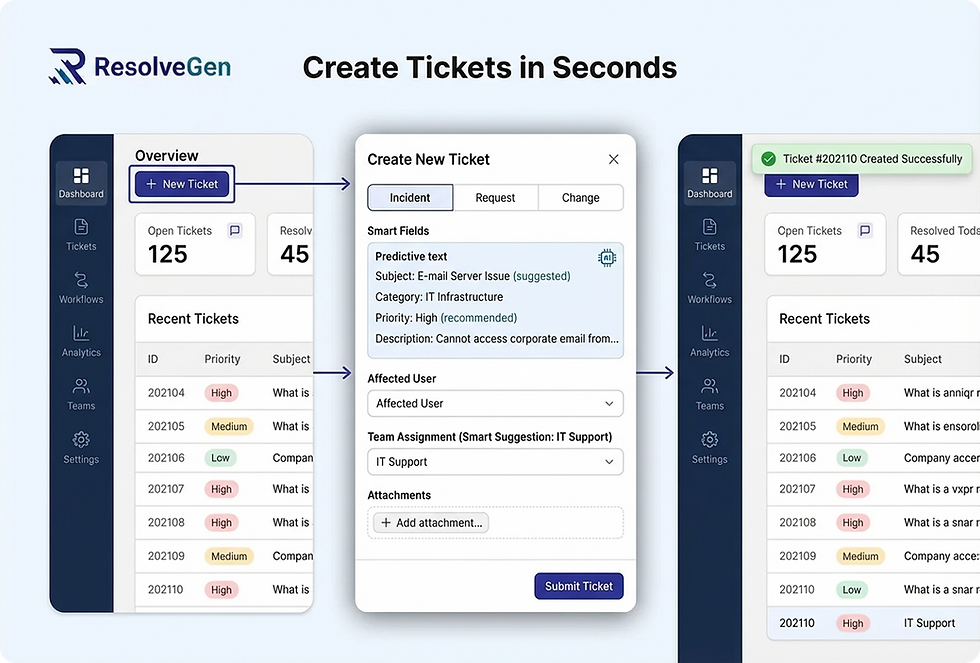
Task: Click ticket ID 202104 in left panel
Action: [x=166, y=393]
